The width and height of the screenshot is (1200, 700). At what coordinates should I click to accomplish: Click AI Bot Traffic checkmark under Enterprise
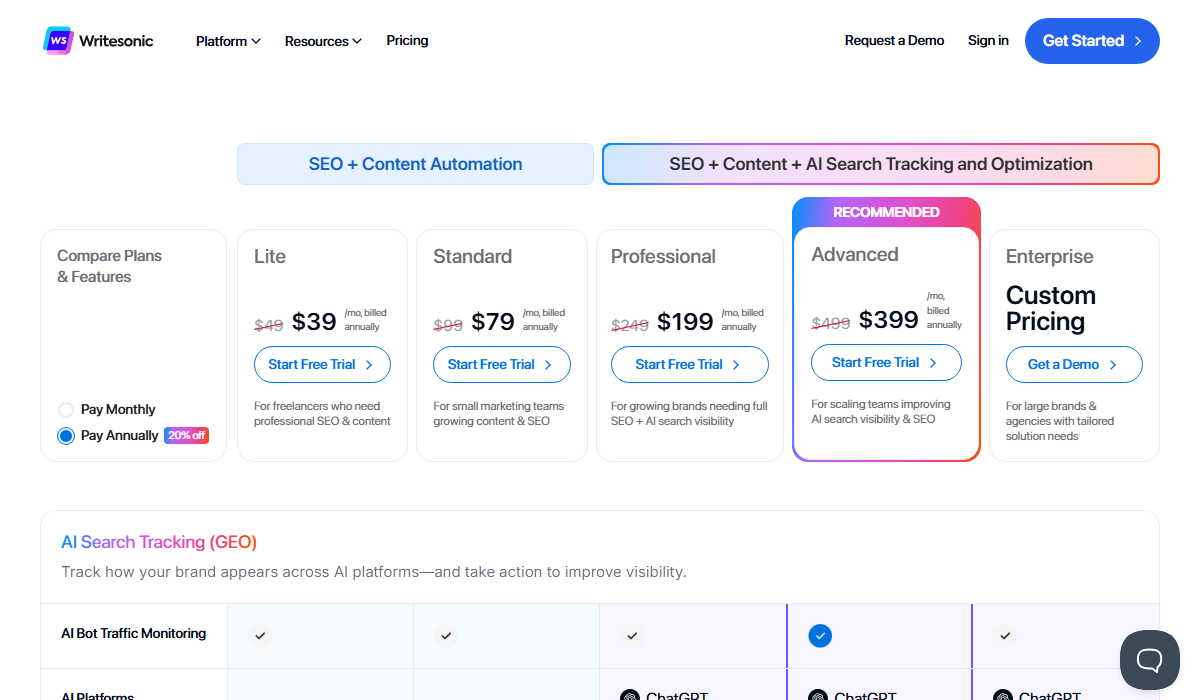pyautogui.click(x=1005, y=635)
